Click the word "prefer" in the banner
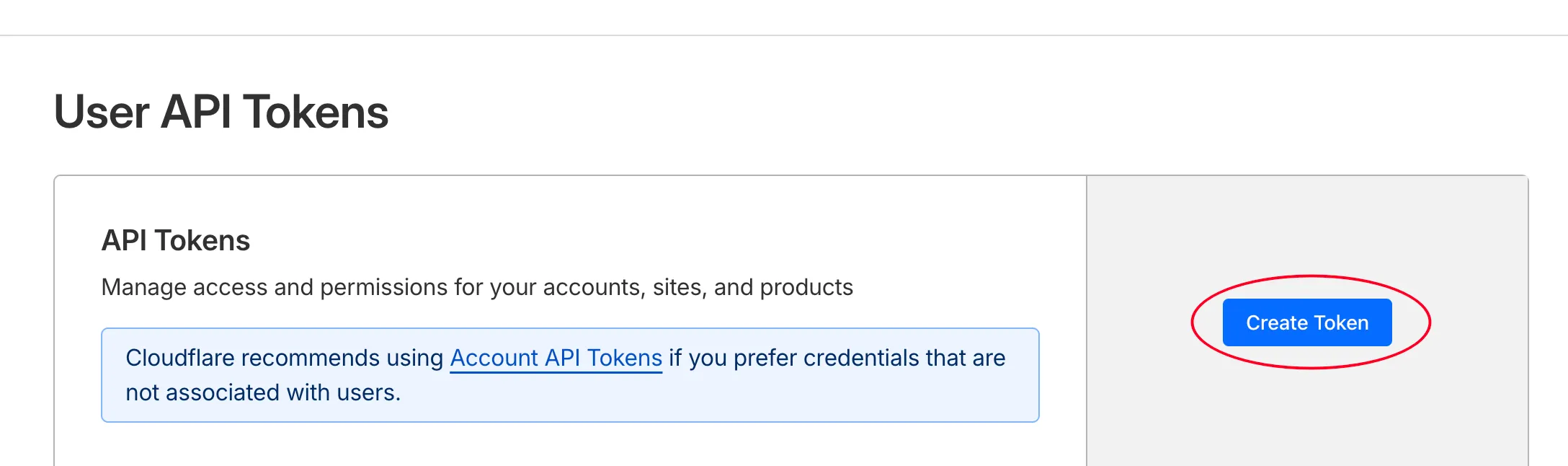This screenshot has height=466, width=1568. click(765, 358)
